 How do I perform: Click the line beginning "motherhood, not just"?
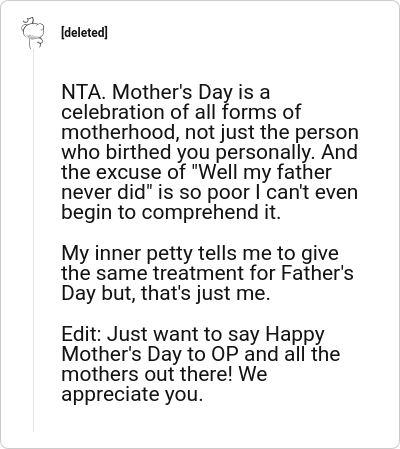(x=210, y=132)
